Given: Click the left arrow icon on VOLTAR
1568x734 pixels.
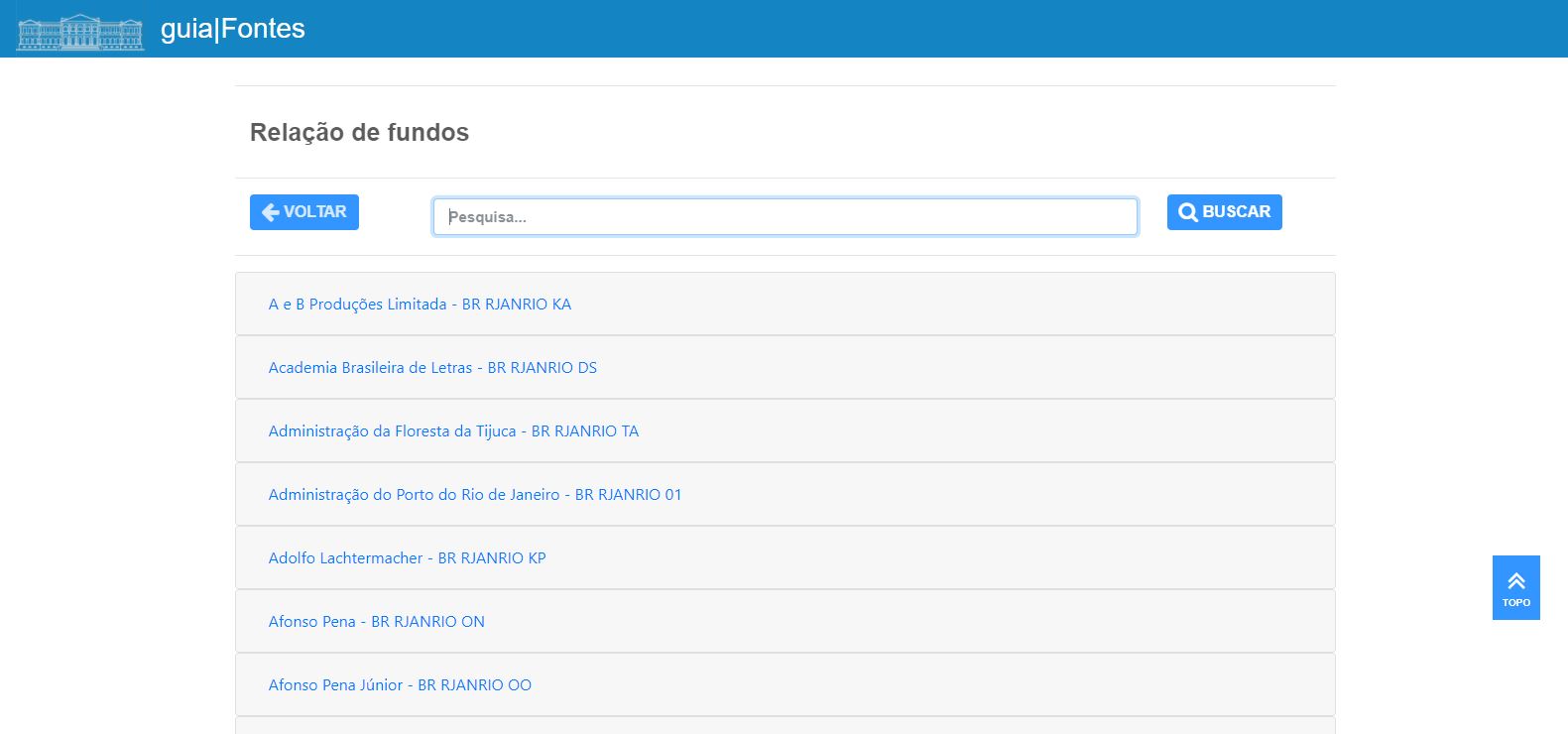Looking at the screenshot, I should [270, 212].
